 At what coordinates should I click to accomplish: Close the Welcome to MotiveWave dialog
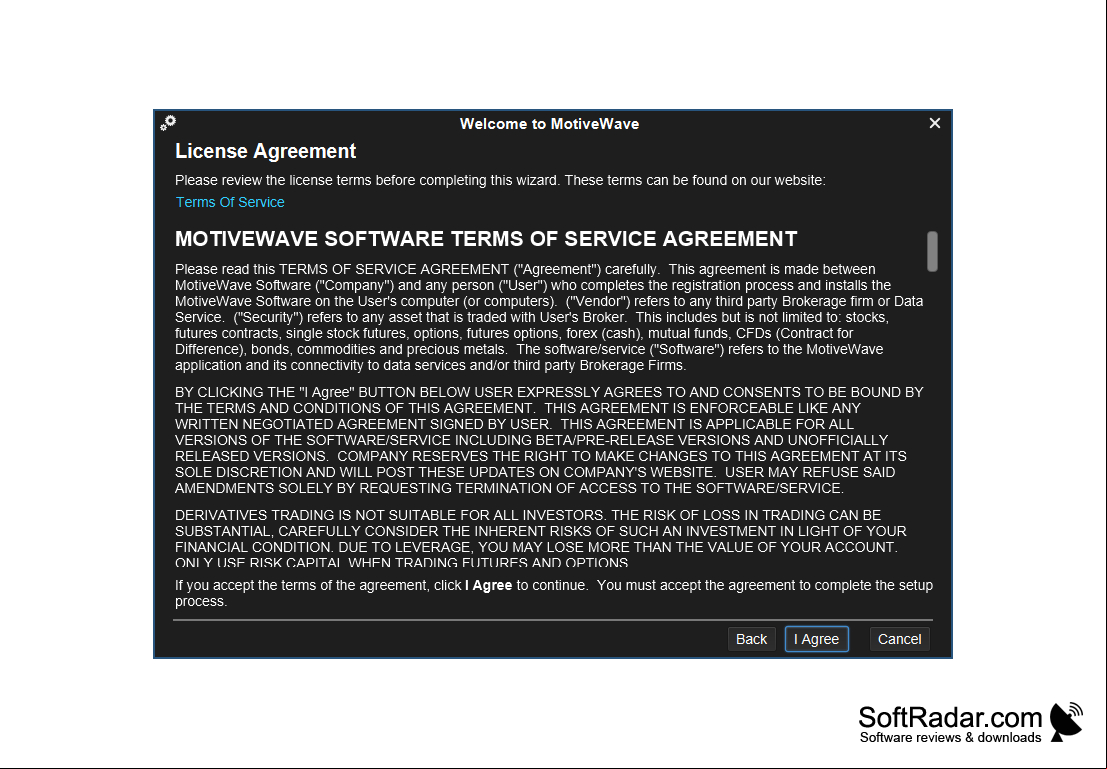point(935,124)
